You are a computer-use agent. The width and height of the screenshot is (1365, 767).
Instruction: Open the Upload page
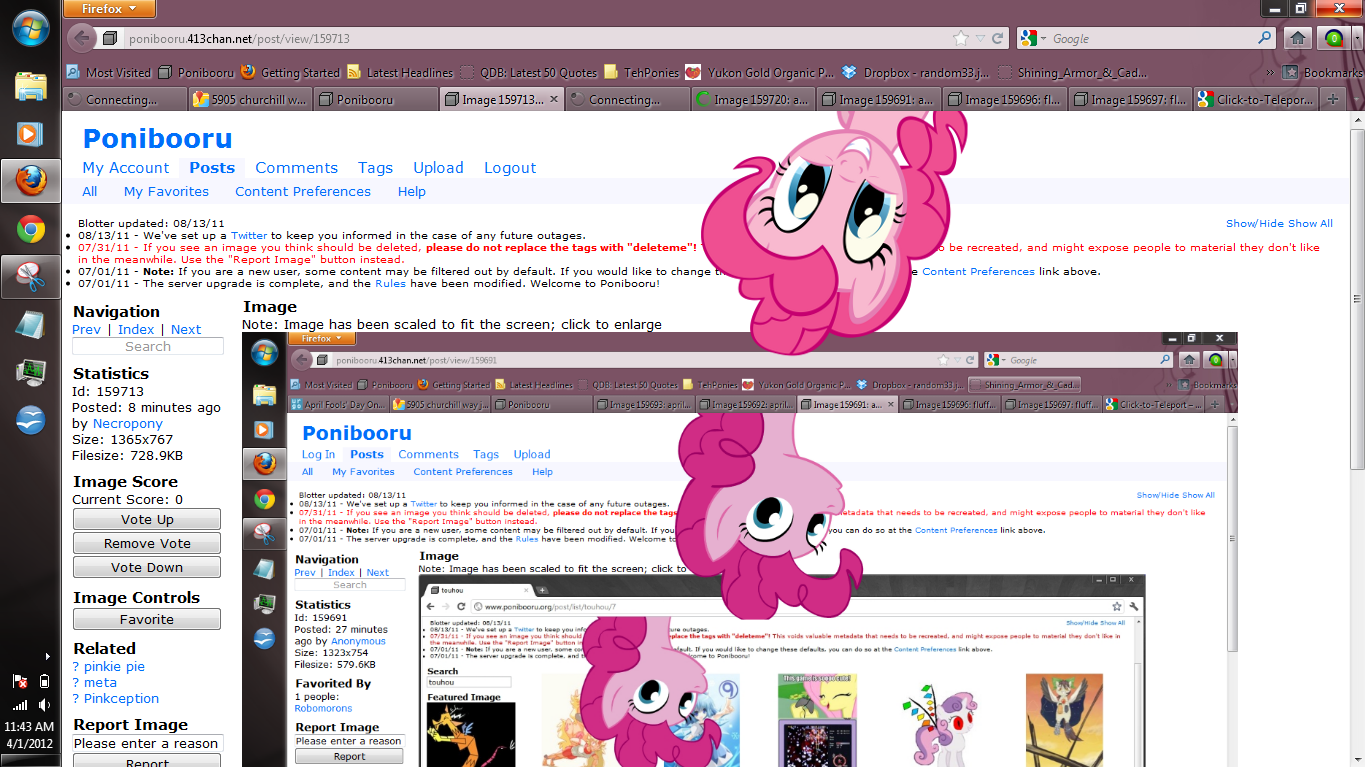438,168
